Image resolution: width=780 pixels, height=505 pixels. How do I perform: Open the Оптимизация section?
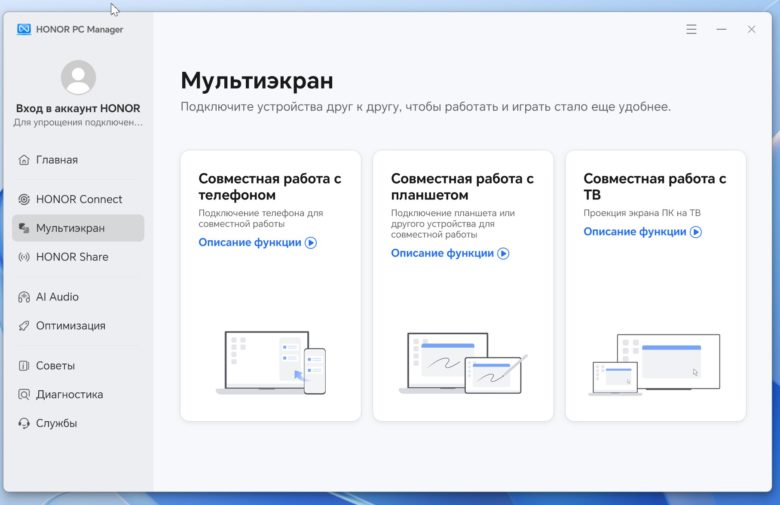(78, 325)
